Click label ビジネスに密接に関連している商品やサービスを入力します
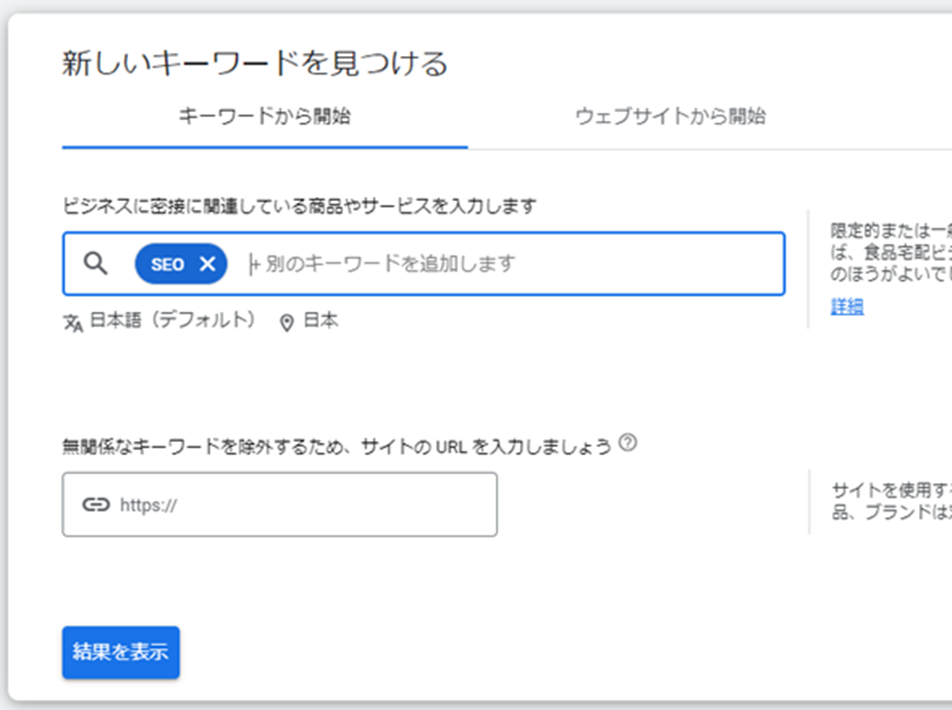The width and height of the screenshot is (952, 710). pos(299,207)
